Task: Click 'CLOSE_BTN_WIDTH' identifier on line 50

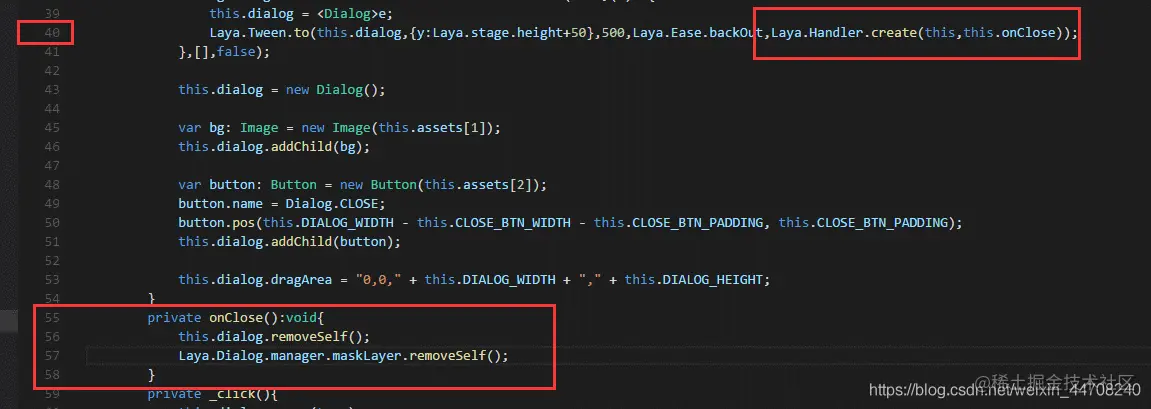Action: 512,222
